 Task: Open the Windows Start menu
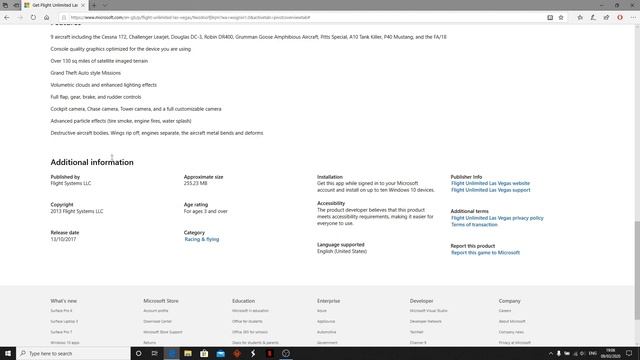pos(8,353)
